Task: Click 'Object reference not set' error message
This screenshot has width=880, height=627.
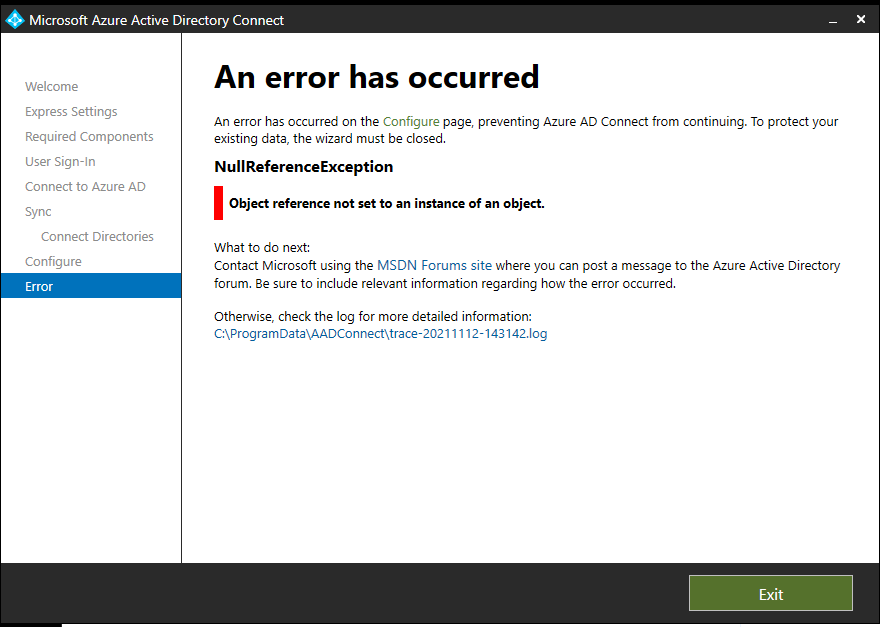Action: pos(387,203)
